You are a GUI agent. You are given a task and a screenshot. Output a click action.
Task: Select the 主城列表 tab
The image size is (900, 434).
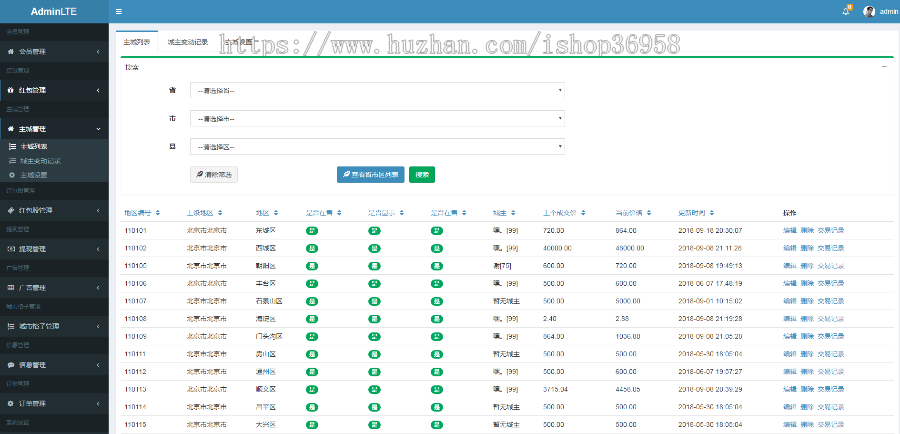coord(137,42)
